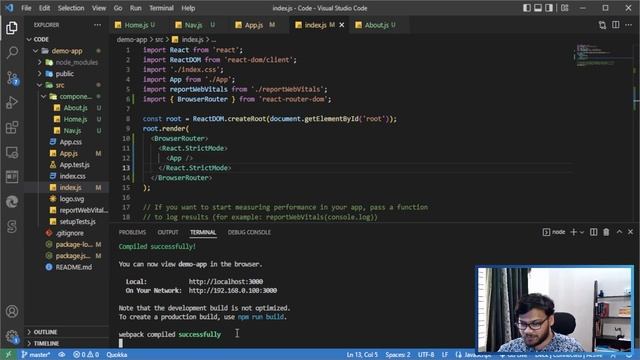Open the Help menu
The image size is (640, 360).
(x=188, y=8)
